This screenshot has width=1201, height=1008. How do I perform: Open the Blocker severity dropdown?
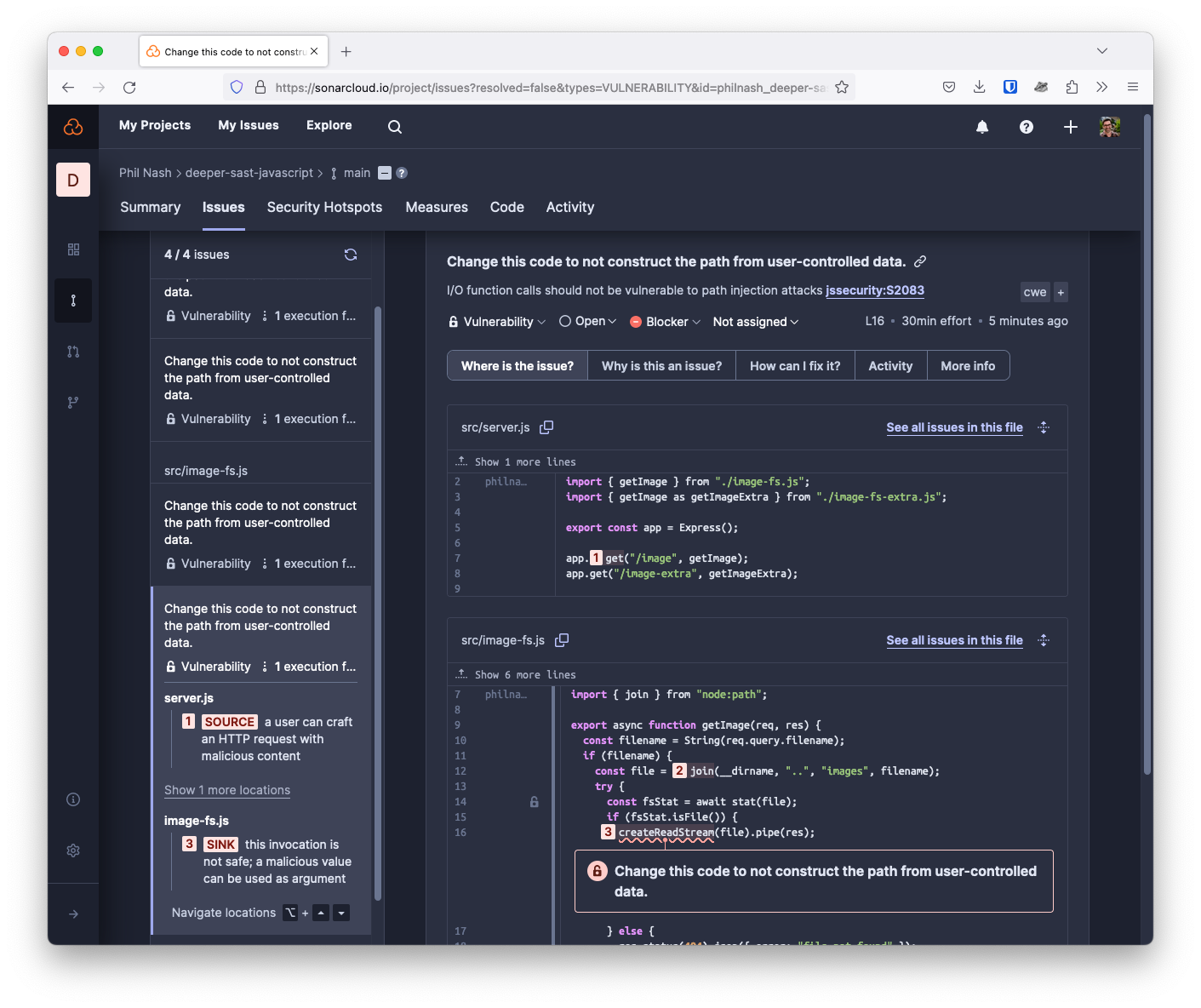click(666, 322)
